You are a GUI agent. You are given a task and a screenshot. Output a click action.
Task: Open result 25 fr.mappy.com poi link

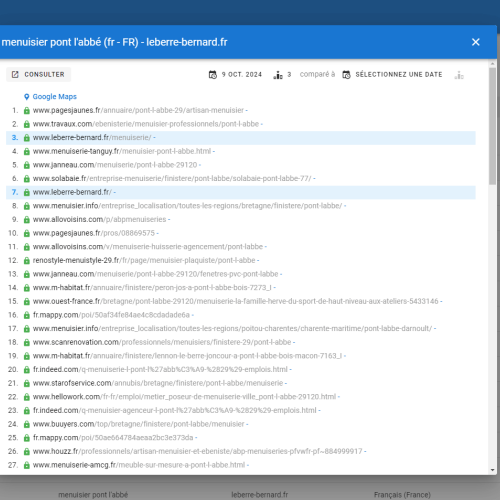(113, 438)
